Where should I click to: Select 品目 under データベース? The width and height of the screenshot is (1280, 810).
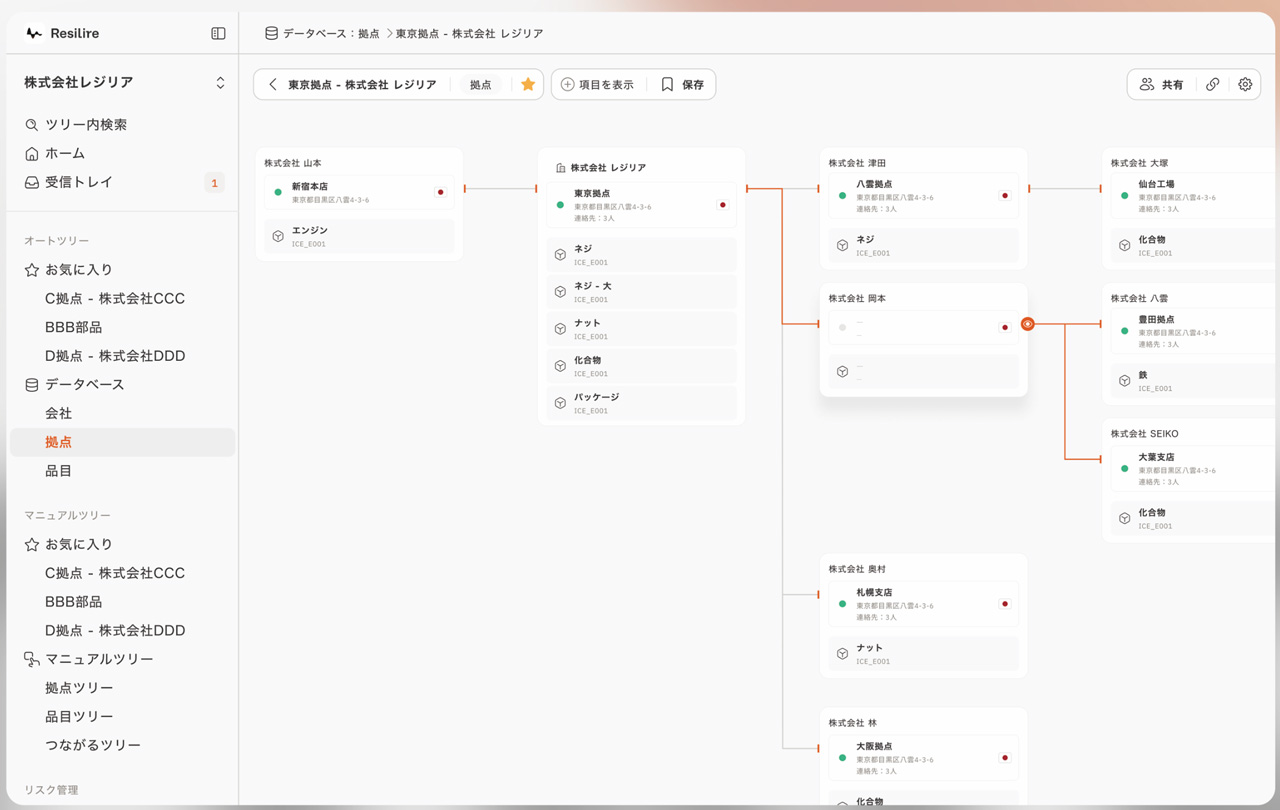point(58,471)
